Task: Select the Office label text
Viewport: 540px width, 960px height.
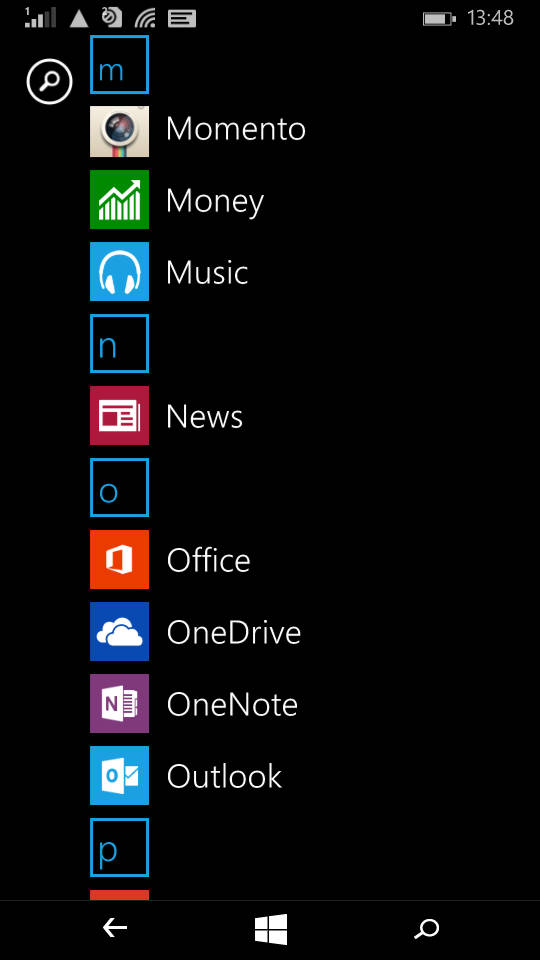Action: (208, 560)
